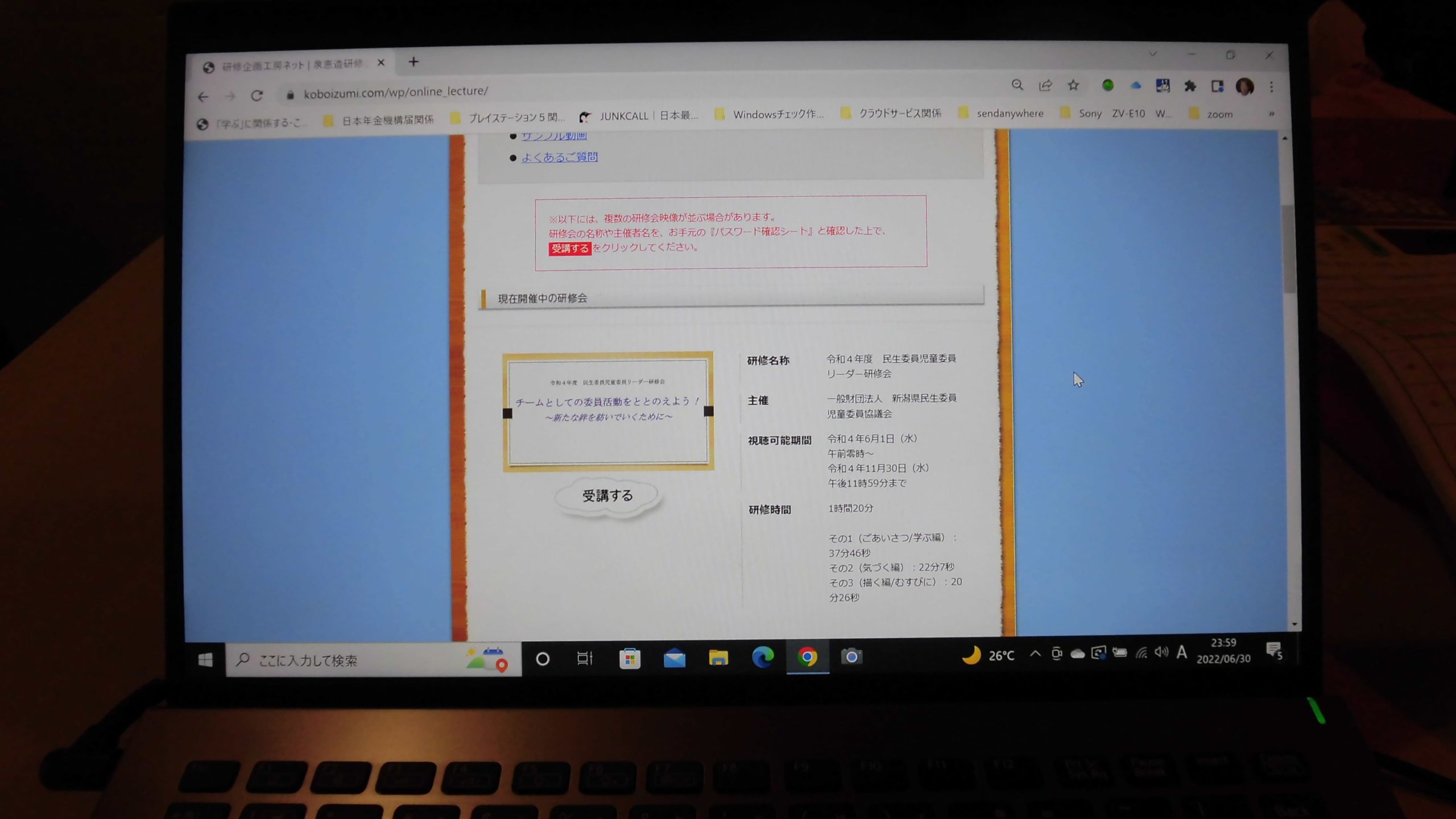Show hidden system tray icons chevron
The width and height of the screenshot is (1456, 819).
pyautogui.click(x=1035, y=654)
